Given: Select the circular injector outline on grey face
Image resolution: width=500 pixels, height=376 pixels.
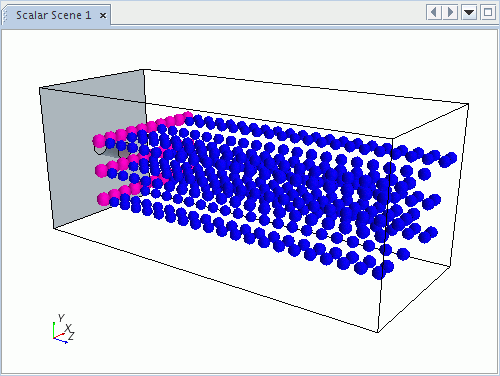Looking at the screenshot, I should pyautogui.click(x=99, y=150).
